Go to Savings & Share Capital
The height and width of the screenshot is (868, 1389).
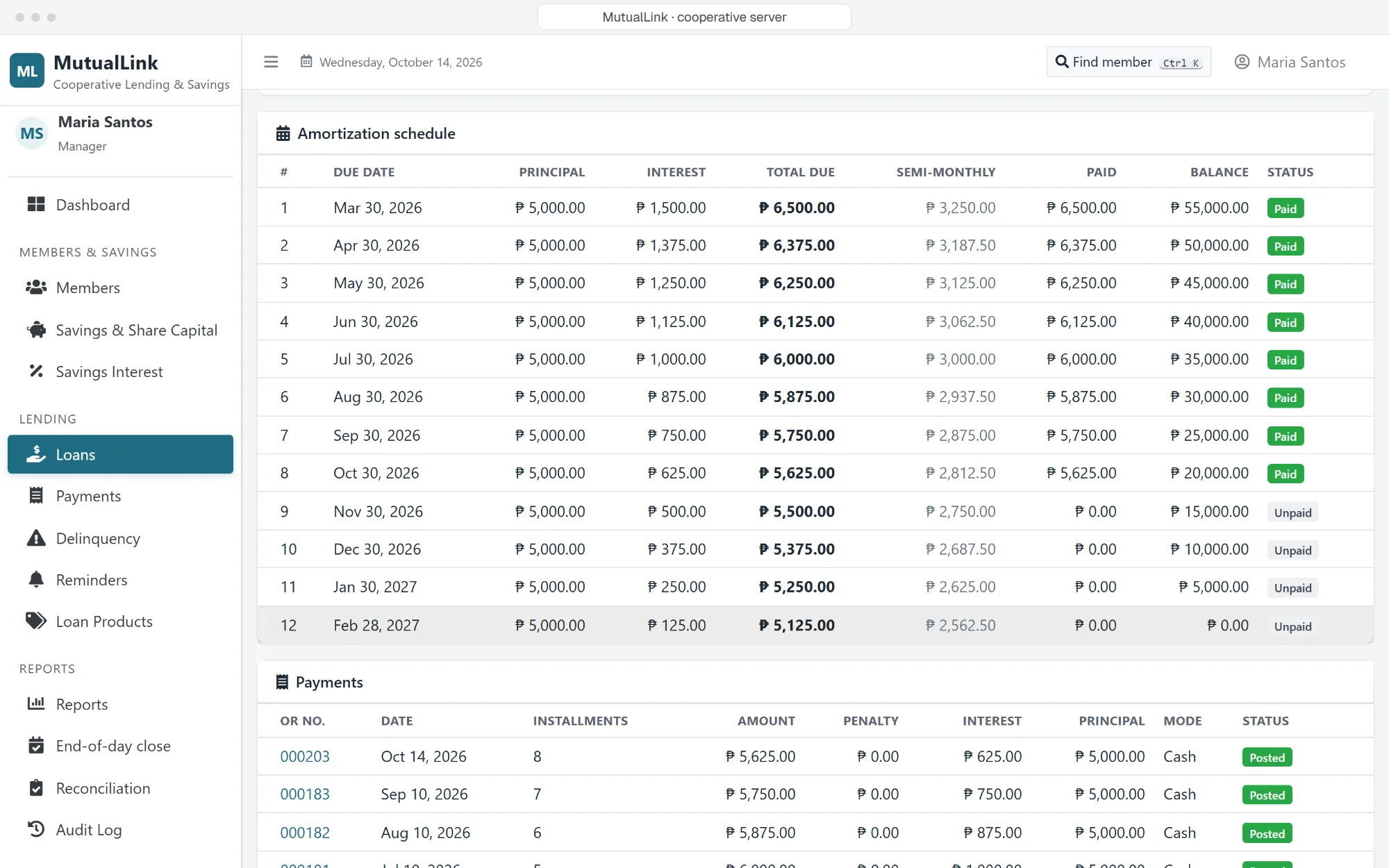[120, 330]
